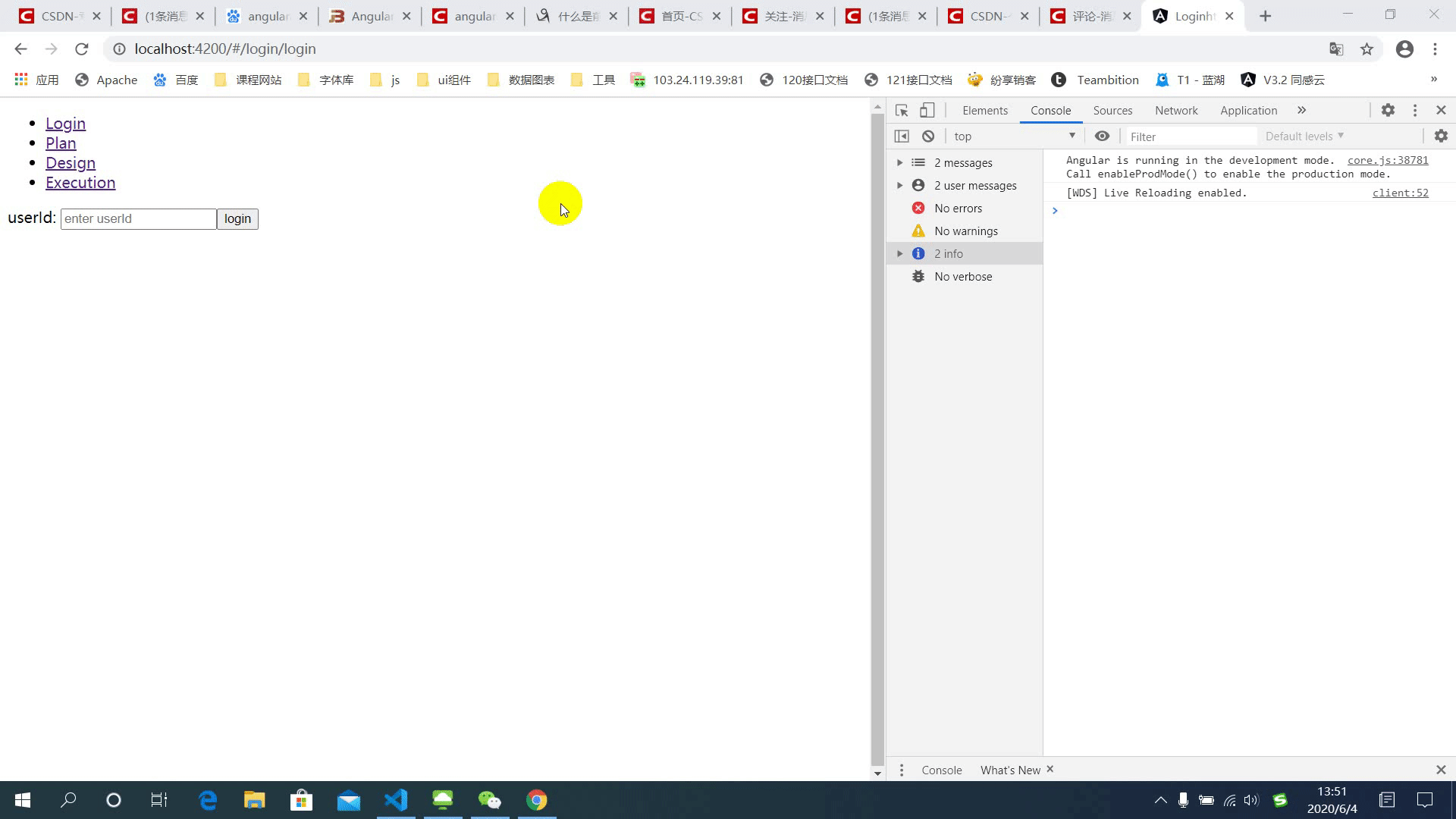Viewport: 1456px width, 819px height.
Task: Select the top frame dropdown
Action: (x=1013, y=135)
